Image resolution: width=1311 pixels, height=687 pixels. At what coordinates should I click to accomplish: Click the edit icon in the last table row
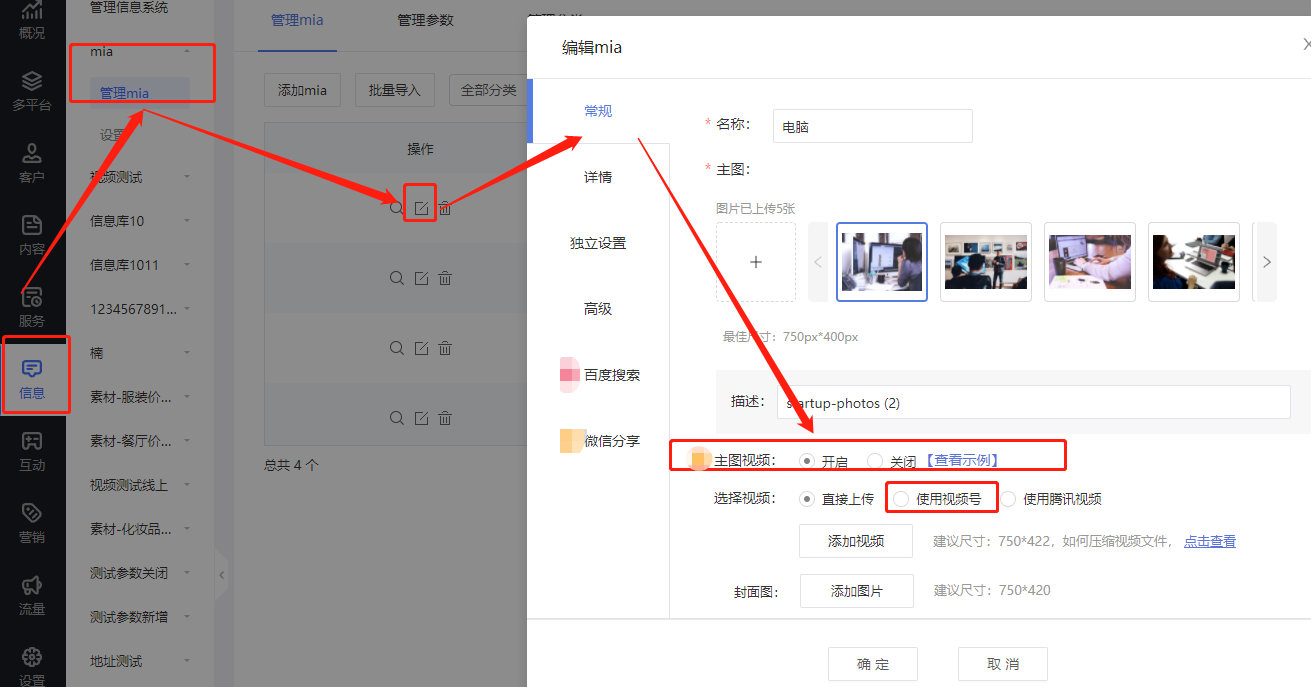click(x=421, y=418)
